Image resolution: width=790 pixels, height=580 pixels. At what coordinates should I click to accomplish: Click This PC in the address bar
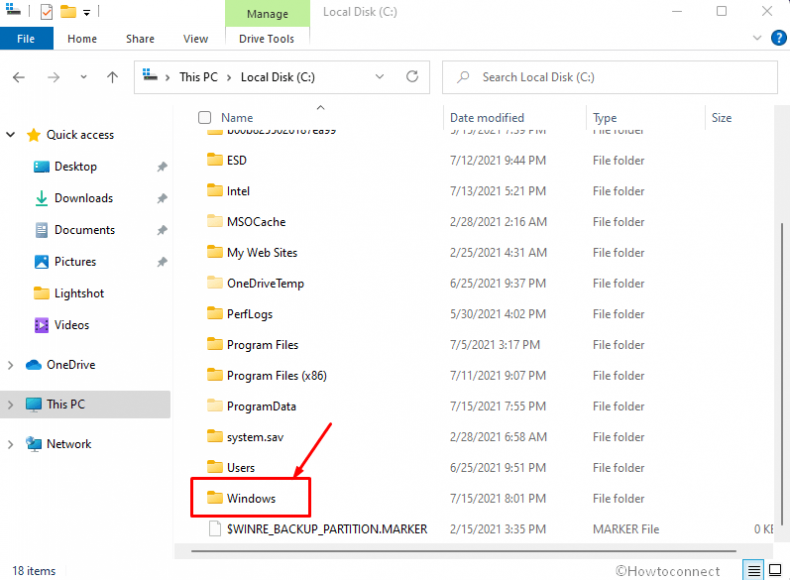coord(199,77)
